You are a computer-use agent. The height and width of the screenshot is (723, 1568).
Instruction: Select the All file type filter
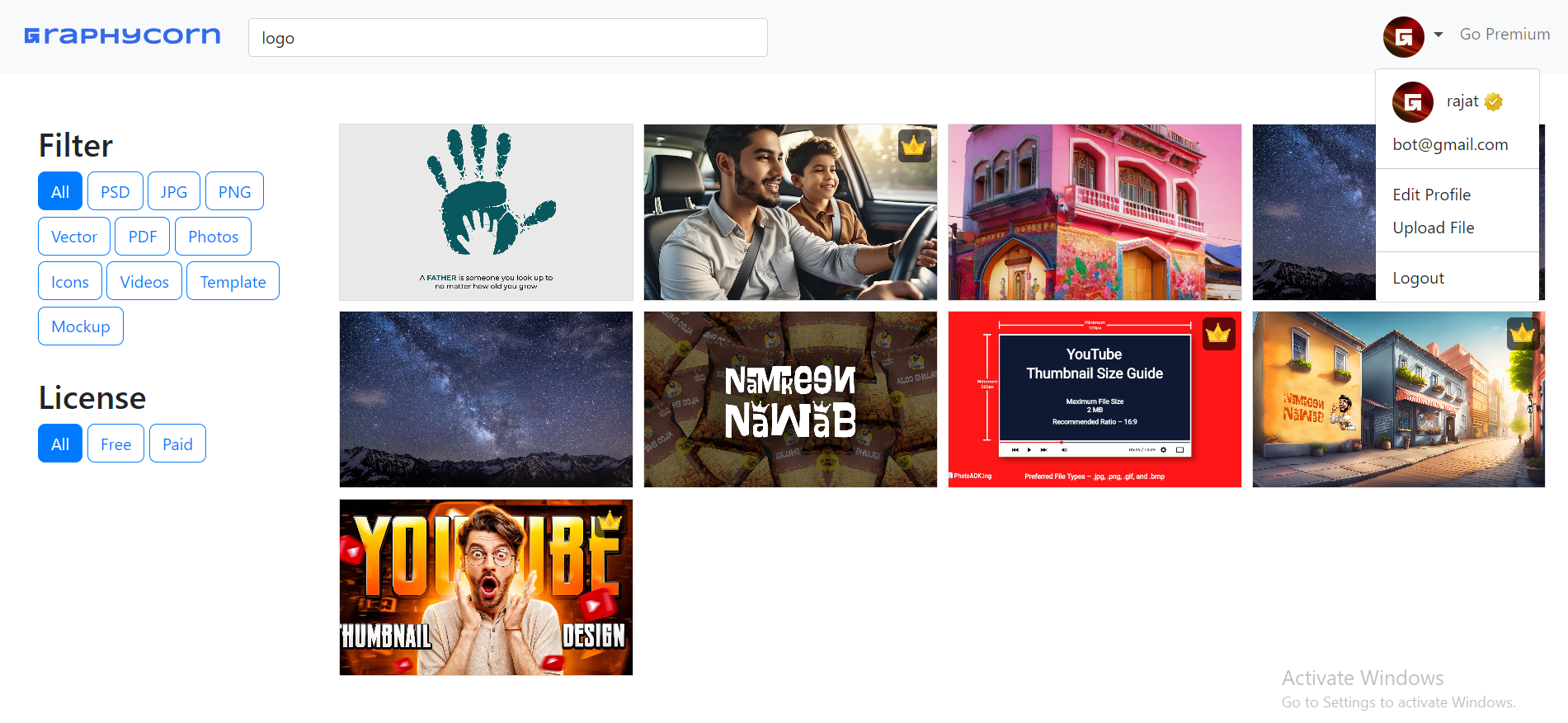60,191
